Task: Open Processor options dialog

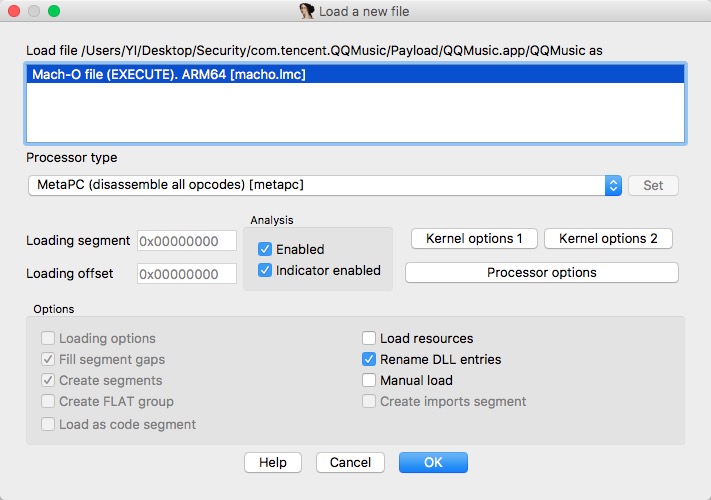Action: pyautogui.click(x=541, y=272)
